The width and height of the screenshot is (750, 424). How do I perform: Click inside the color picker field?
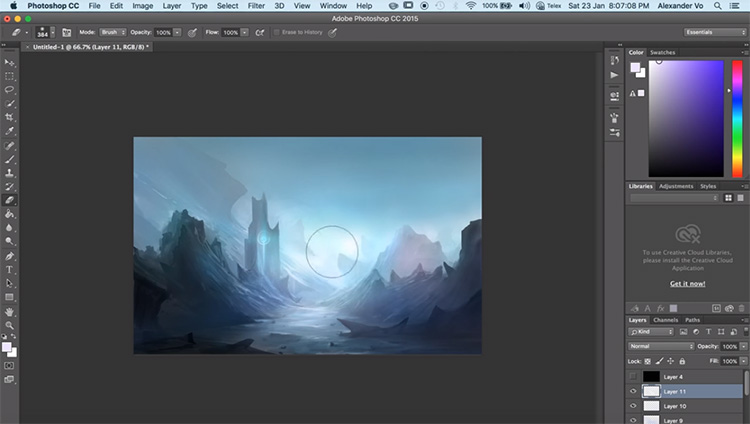click(x=686, y=119)
